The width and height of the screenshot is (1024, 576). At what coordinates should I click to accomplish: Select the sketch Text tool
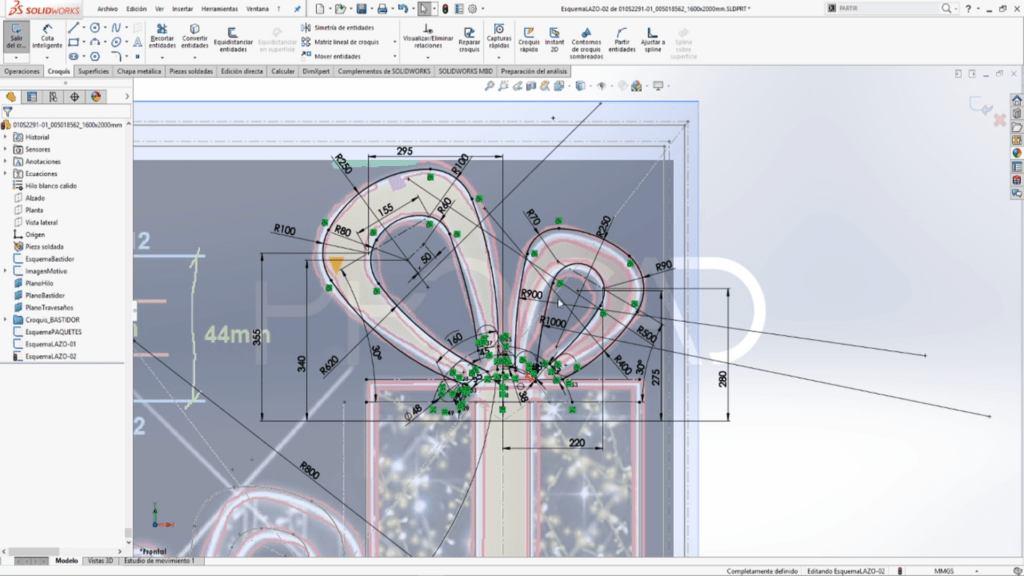point(137,42)
